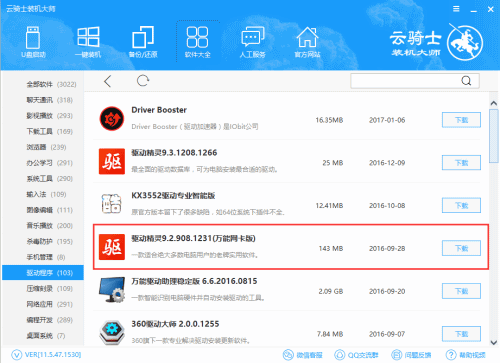Image resolution: width=500 pixels, height=363 pixels.
Task: Select the 一键装机 one-click install icon
Action: (x=88, y=42)
